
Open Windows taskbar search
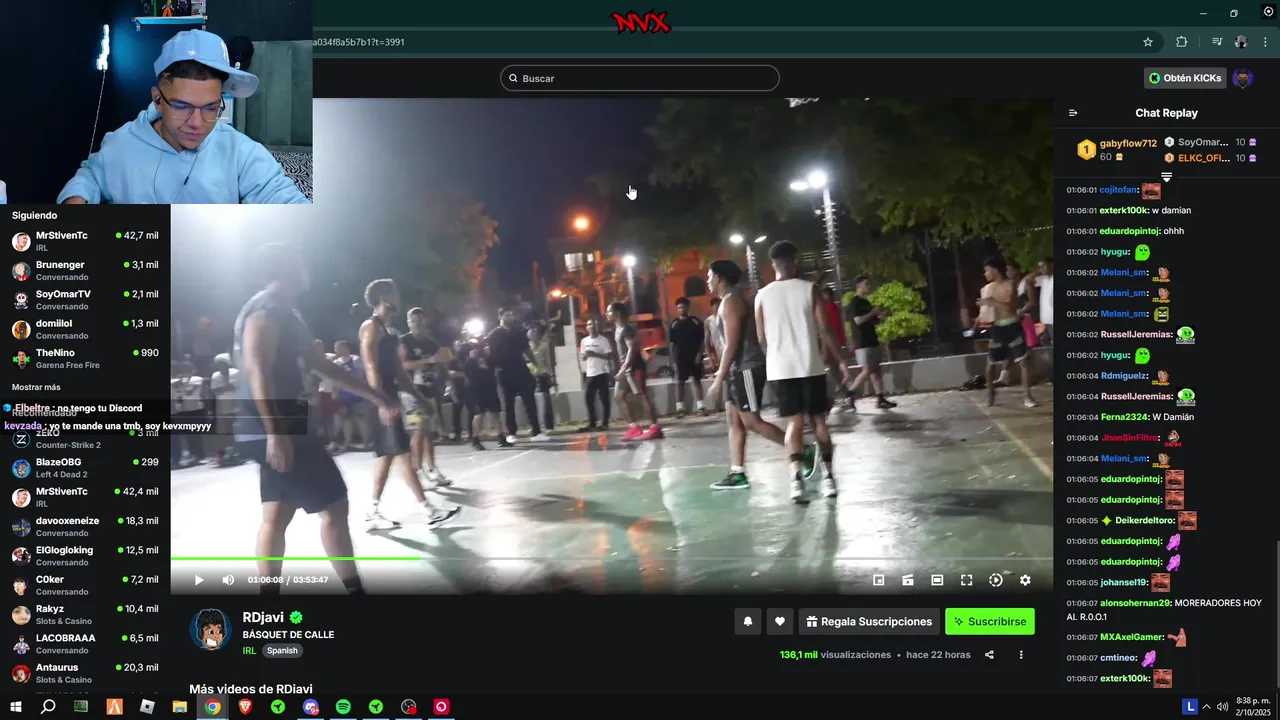pos(48,707)
